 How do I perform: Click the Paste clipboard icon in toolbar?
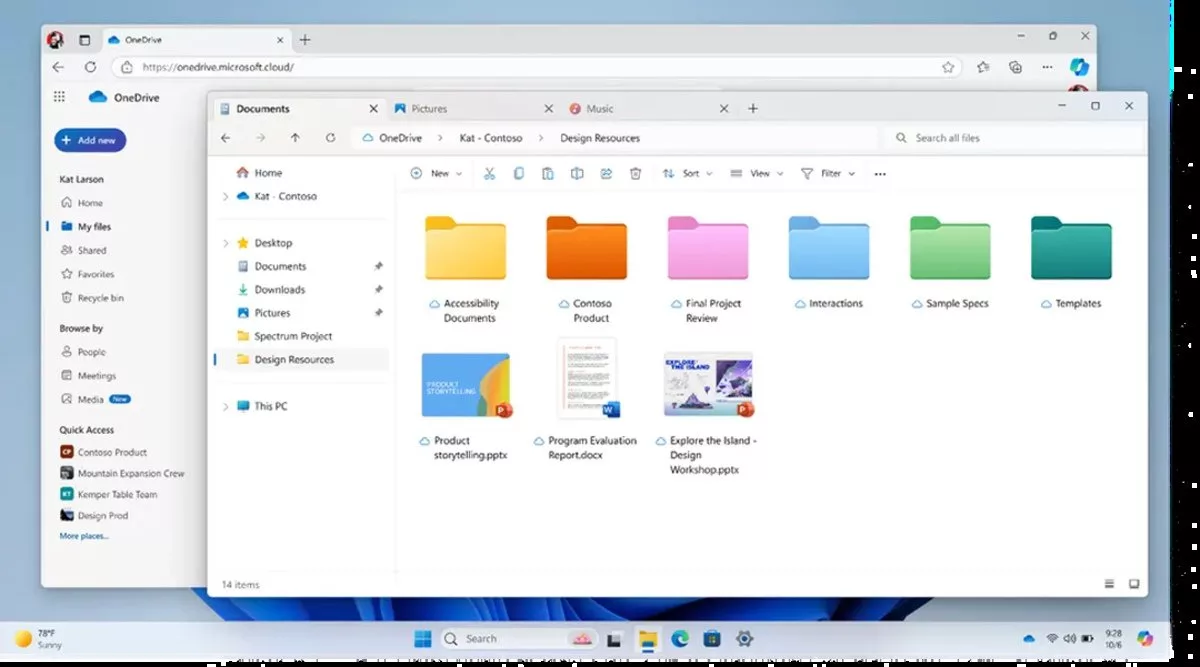(x=547, y=173)
